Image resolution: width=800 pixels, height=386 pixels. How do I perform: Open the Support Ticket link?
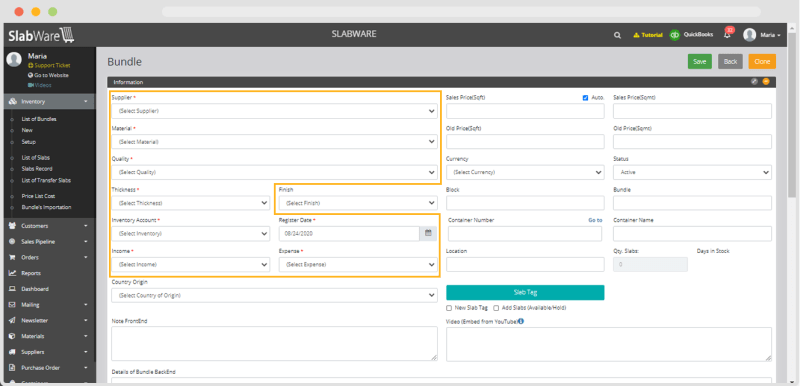[x=49, y=66]
